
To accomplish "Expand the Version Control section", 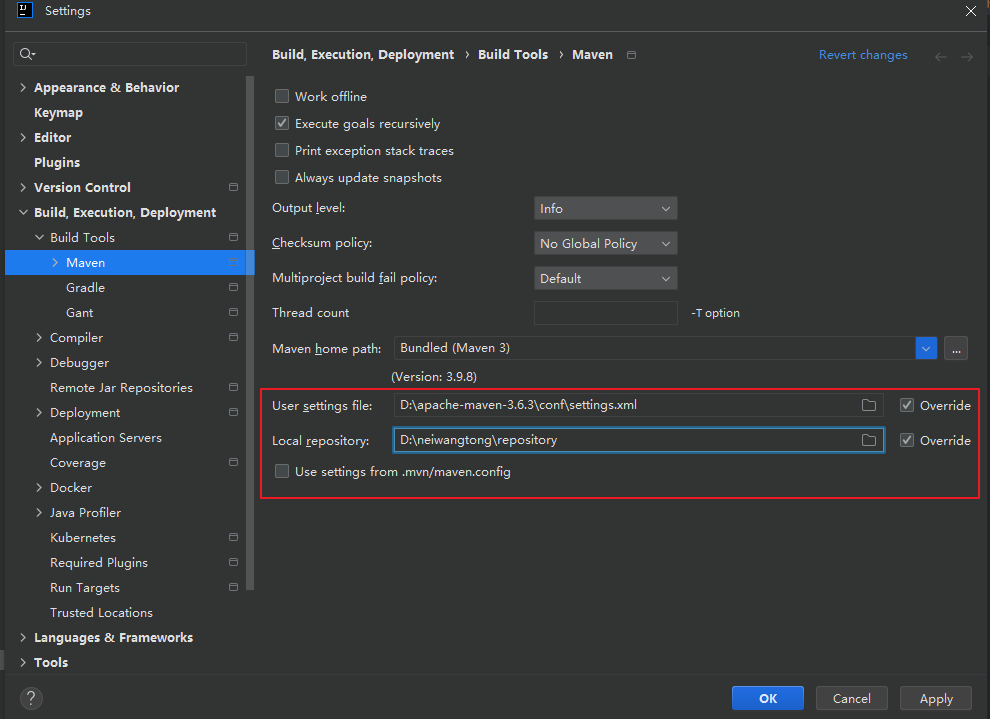I will [x=23, y=187].
